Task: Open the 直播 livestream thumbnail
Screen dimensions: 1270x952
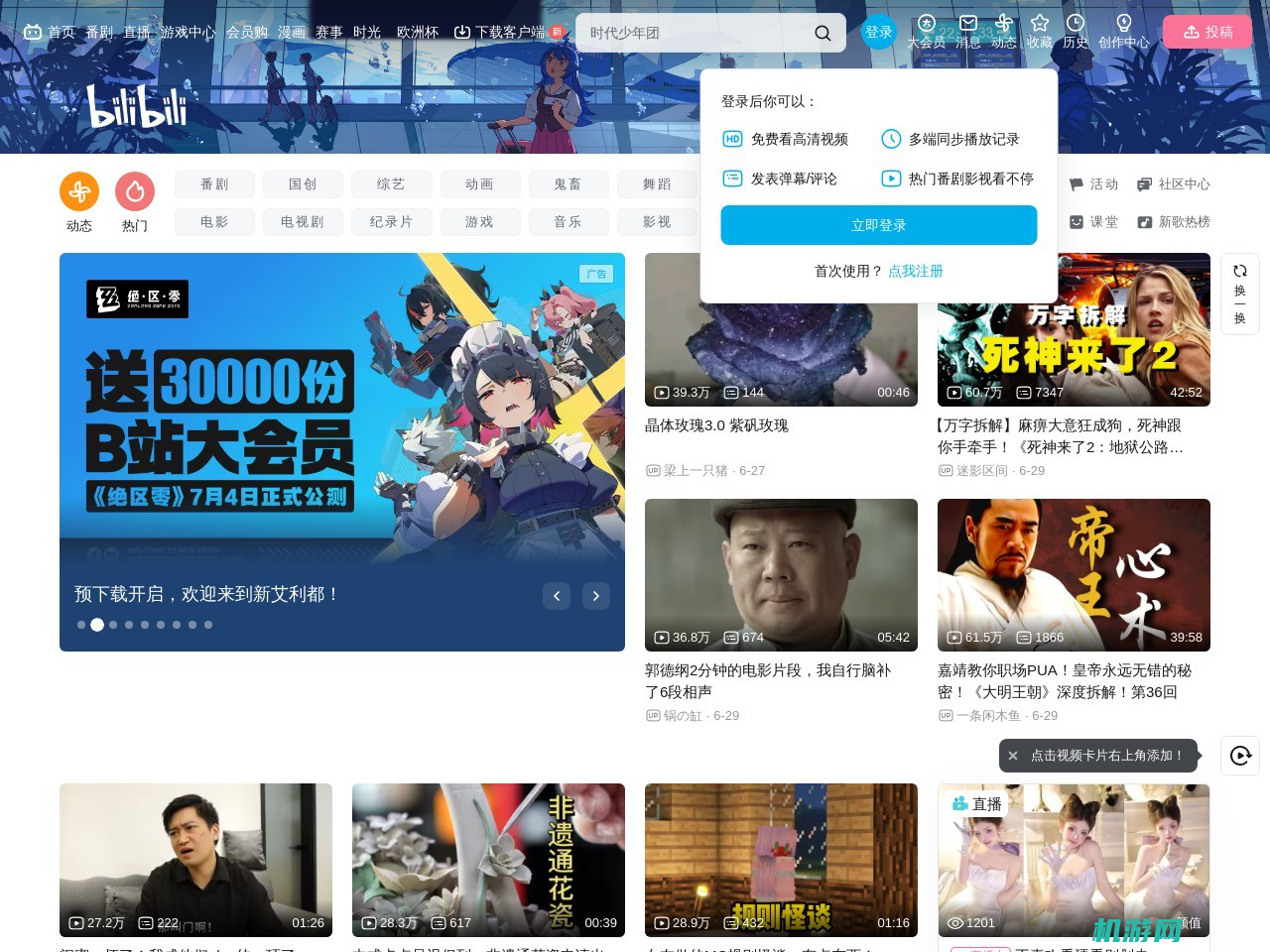Action: (x=1074, y=860)
